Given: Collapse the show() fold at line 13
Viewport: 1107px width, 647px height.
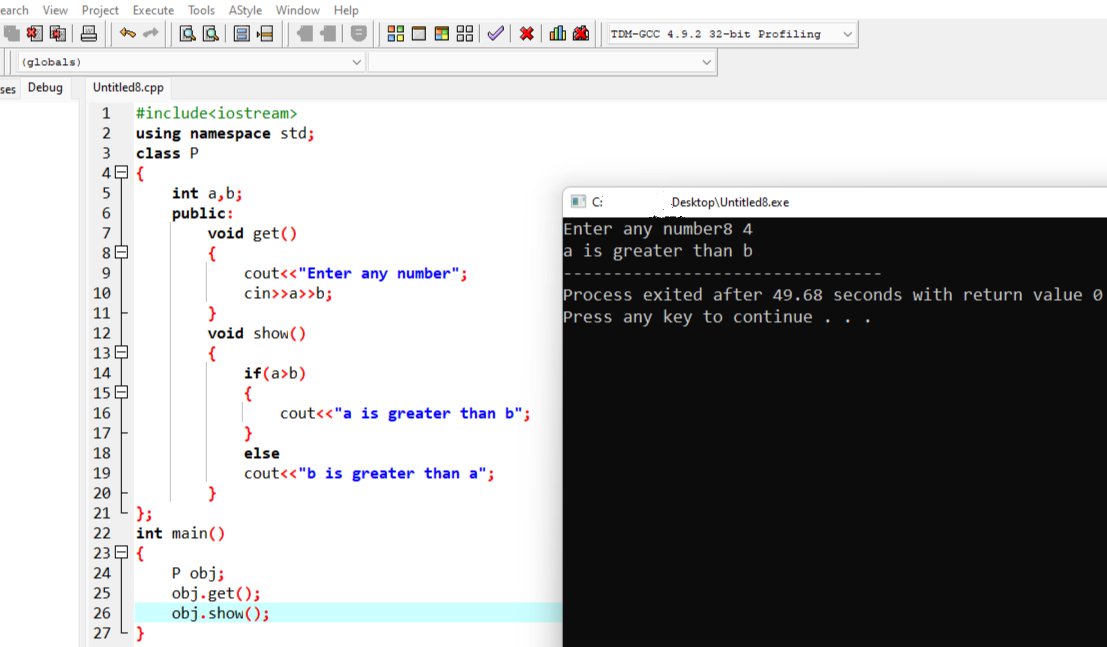Looking at the screenshot, I should [121, 352].
